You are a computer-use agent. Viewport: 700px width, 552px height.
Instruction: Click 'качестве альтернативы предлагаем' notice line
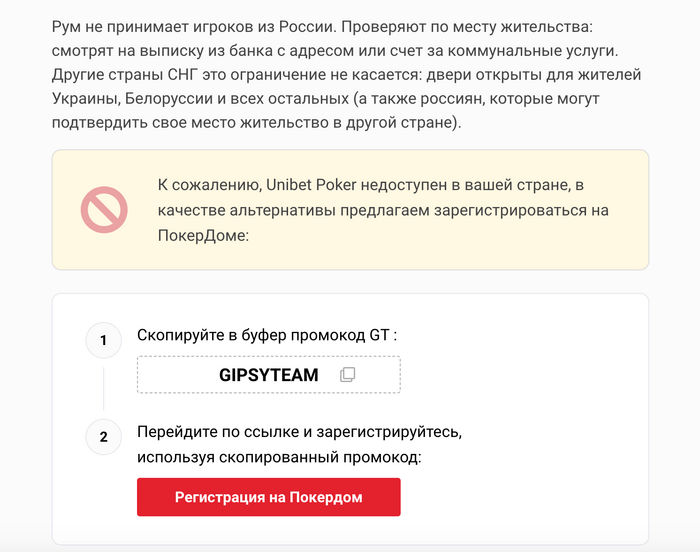[293, 210]
